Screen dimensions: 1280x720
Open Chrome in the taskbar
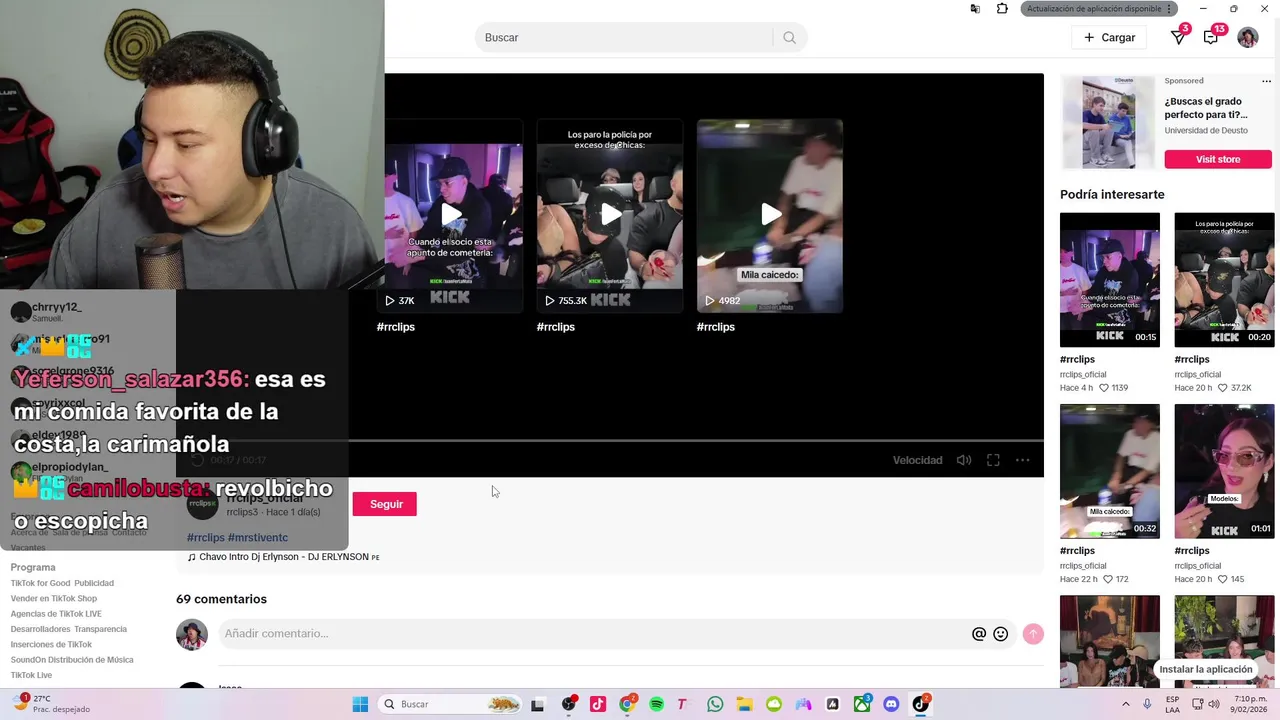[x=627, y=704]
